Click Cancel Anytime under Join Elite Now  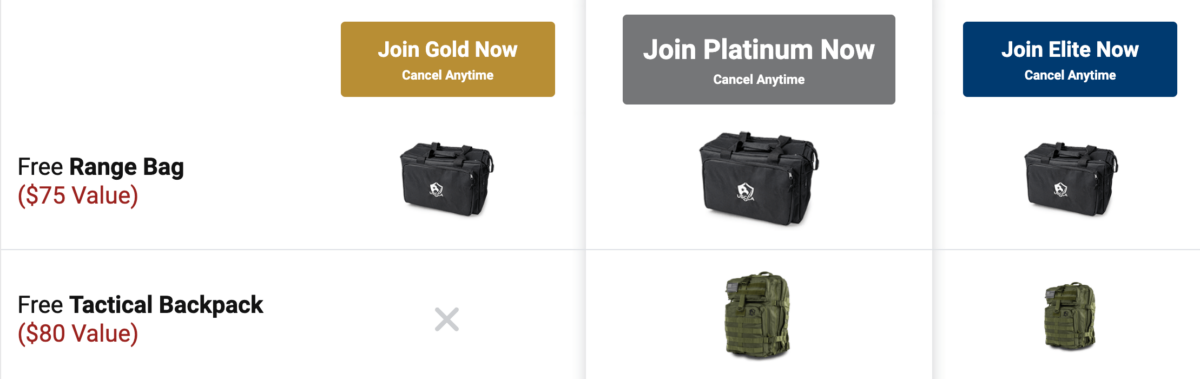pyautogui.click(x=1070, y=75)
